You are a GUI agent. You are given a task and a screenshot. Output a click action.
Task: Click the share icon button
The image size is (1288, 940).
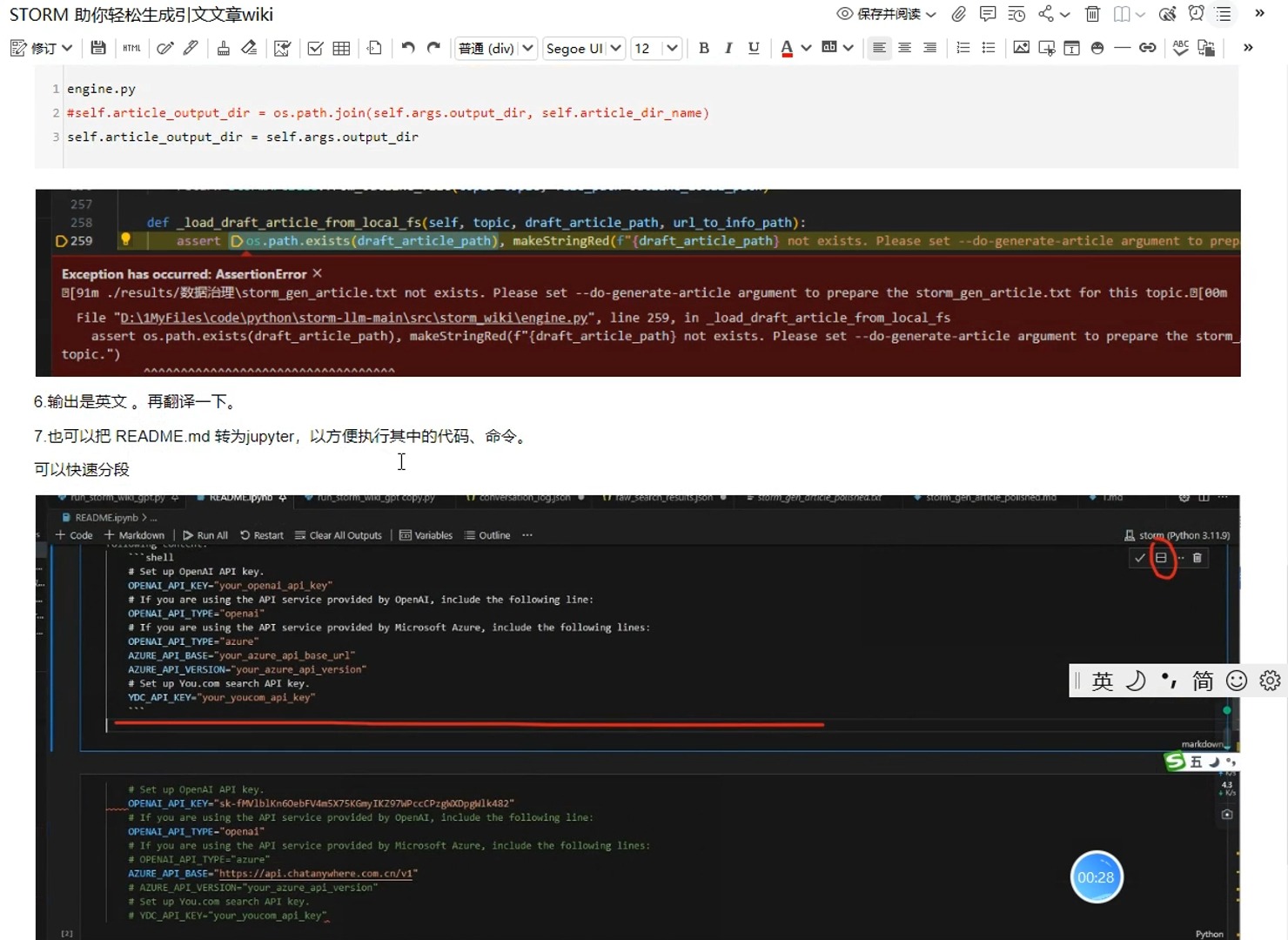tap(1046, 14)
